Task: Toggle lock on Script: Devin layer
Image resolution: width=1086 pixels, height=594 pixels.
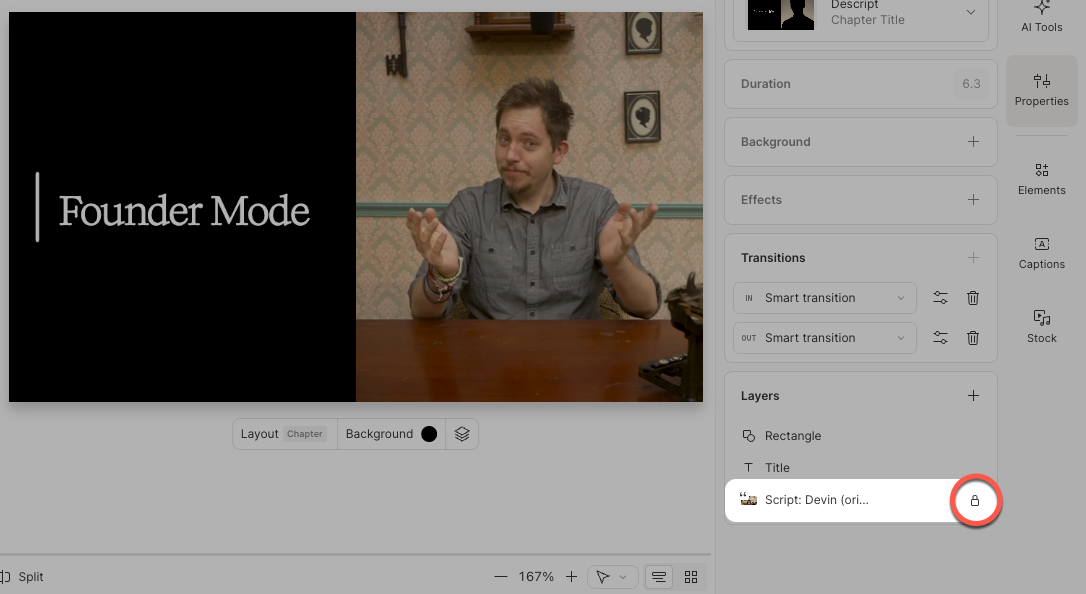Action: click(975, 500)
